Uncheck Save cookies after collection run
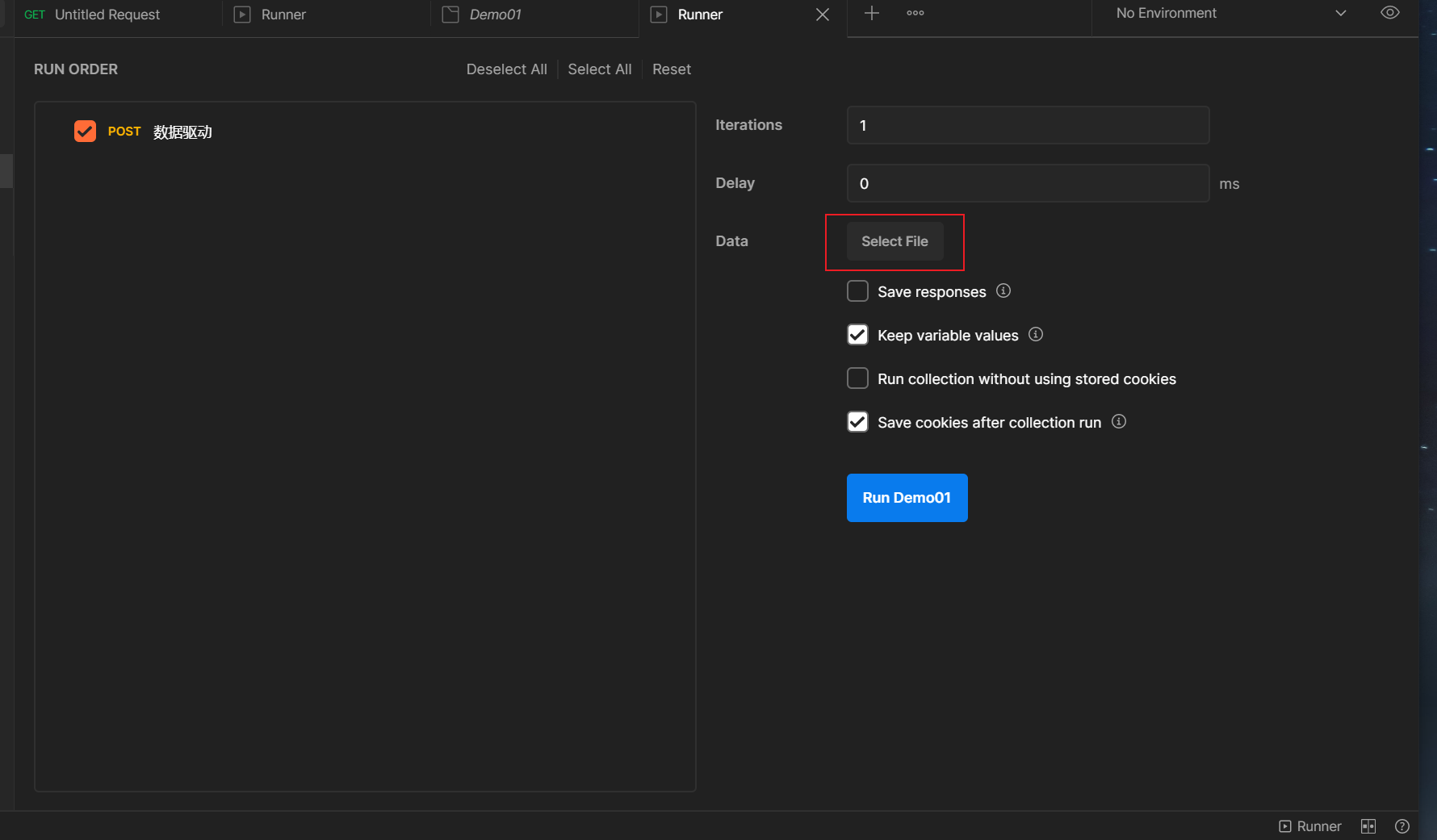The image size is (1437, 840). (x=857, y=422)
